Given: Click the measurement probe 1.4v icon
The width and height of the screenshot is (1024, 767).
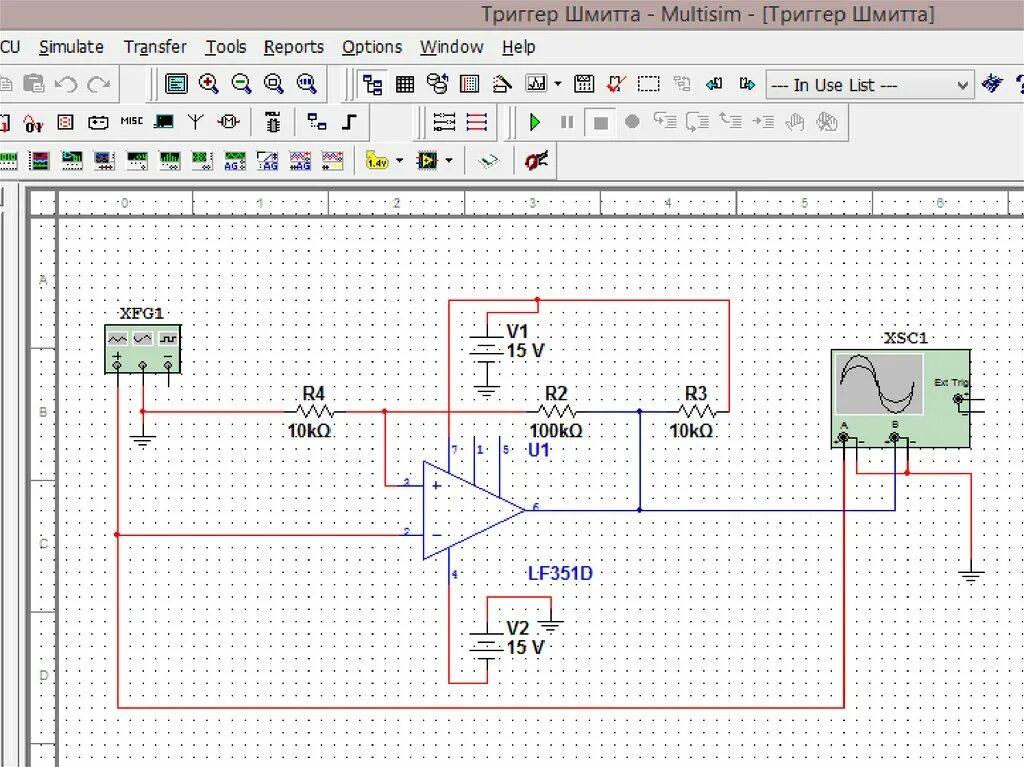Looking at the screenshot, I should (377, 161).
